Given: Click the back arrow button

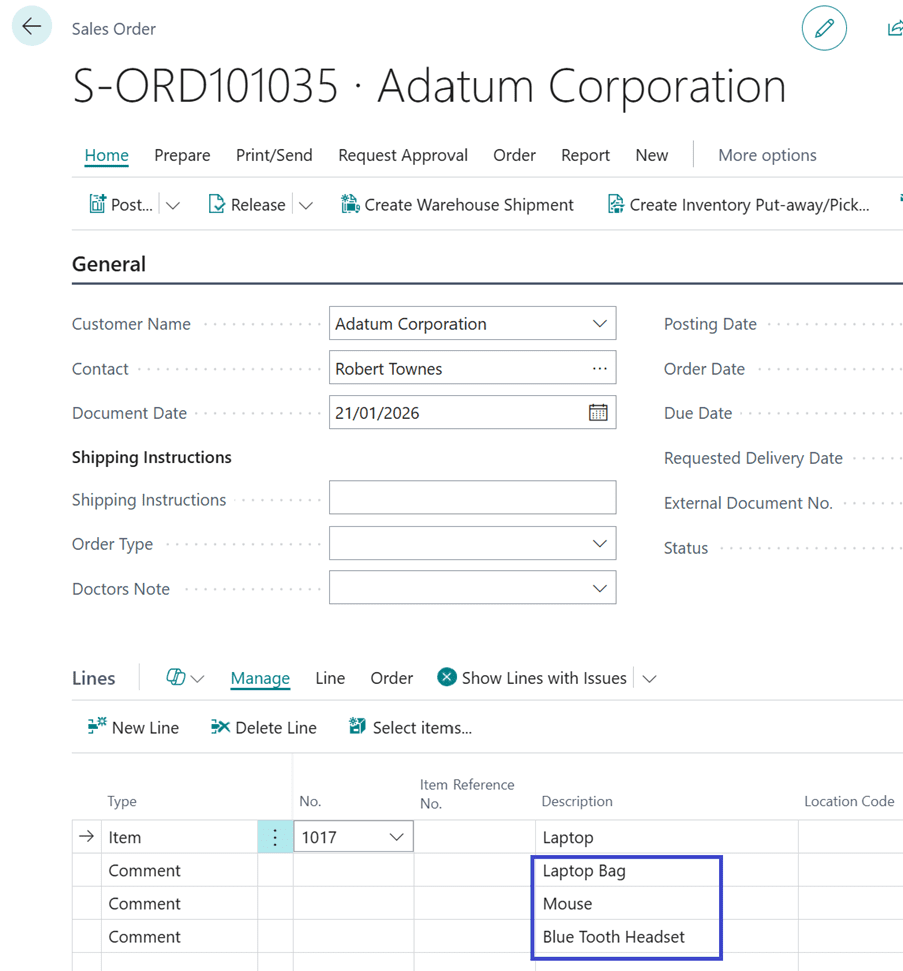Looking at the screenshot, I should 32,27.
